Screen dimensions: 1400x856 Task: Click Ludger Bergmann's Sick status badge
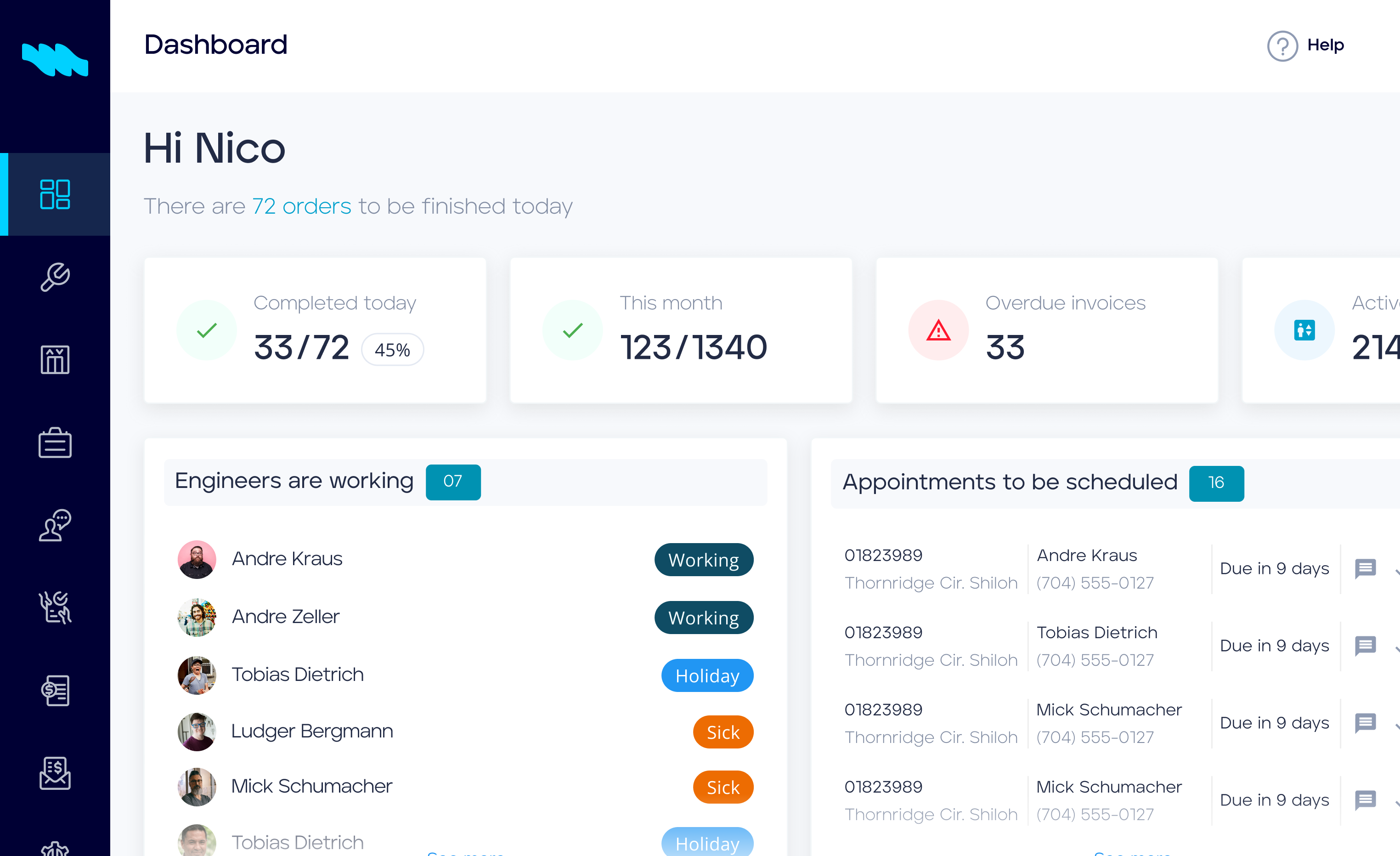(x=723, y=732)
